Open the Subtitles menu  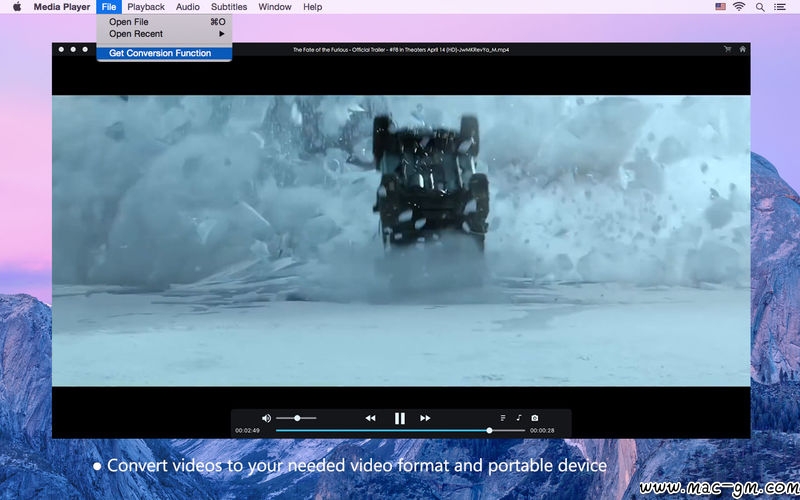pyautogui.click(x=229, y=7)
